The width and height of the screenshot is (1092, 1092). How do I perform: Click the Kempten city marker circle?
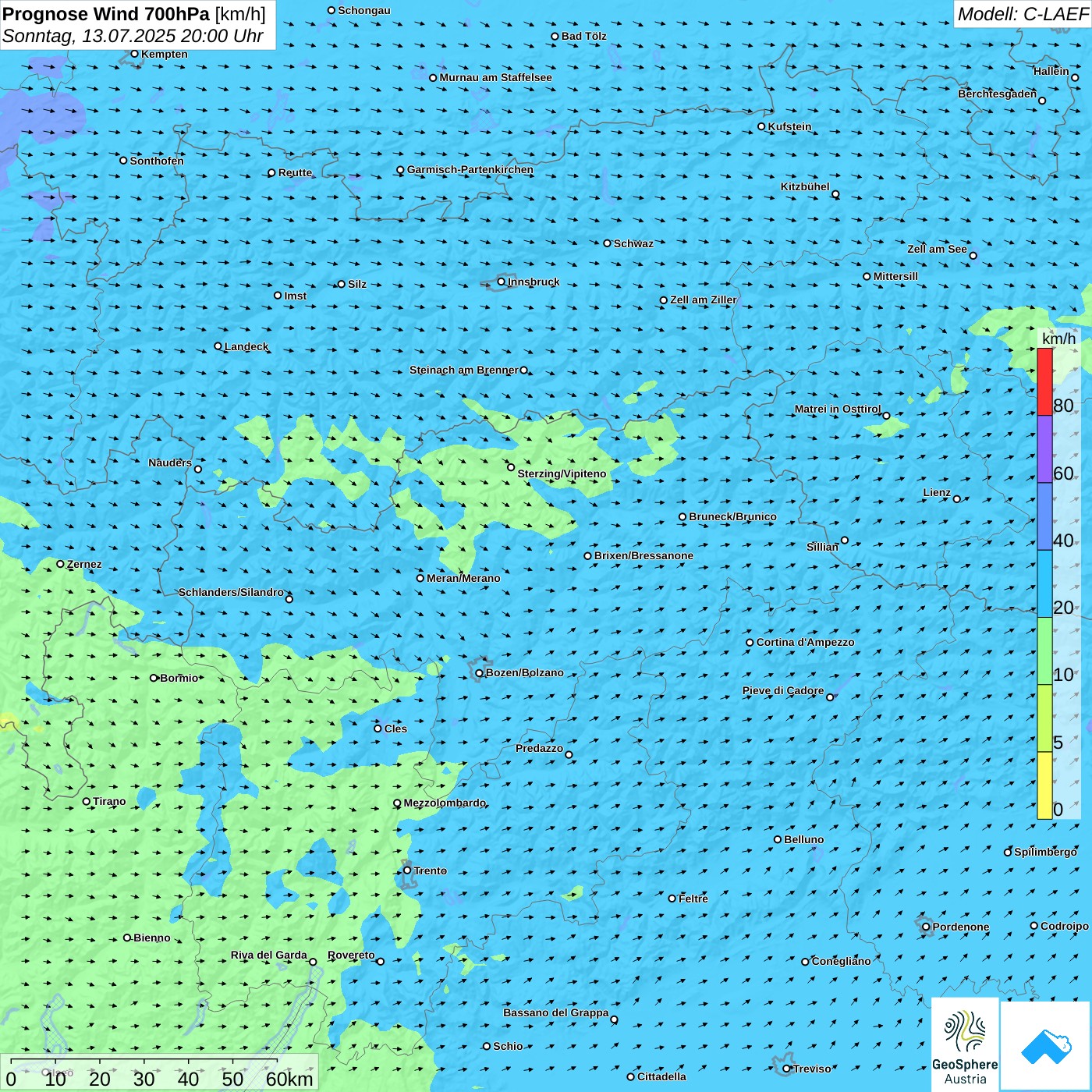134,54
